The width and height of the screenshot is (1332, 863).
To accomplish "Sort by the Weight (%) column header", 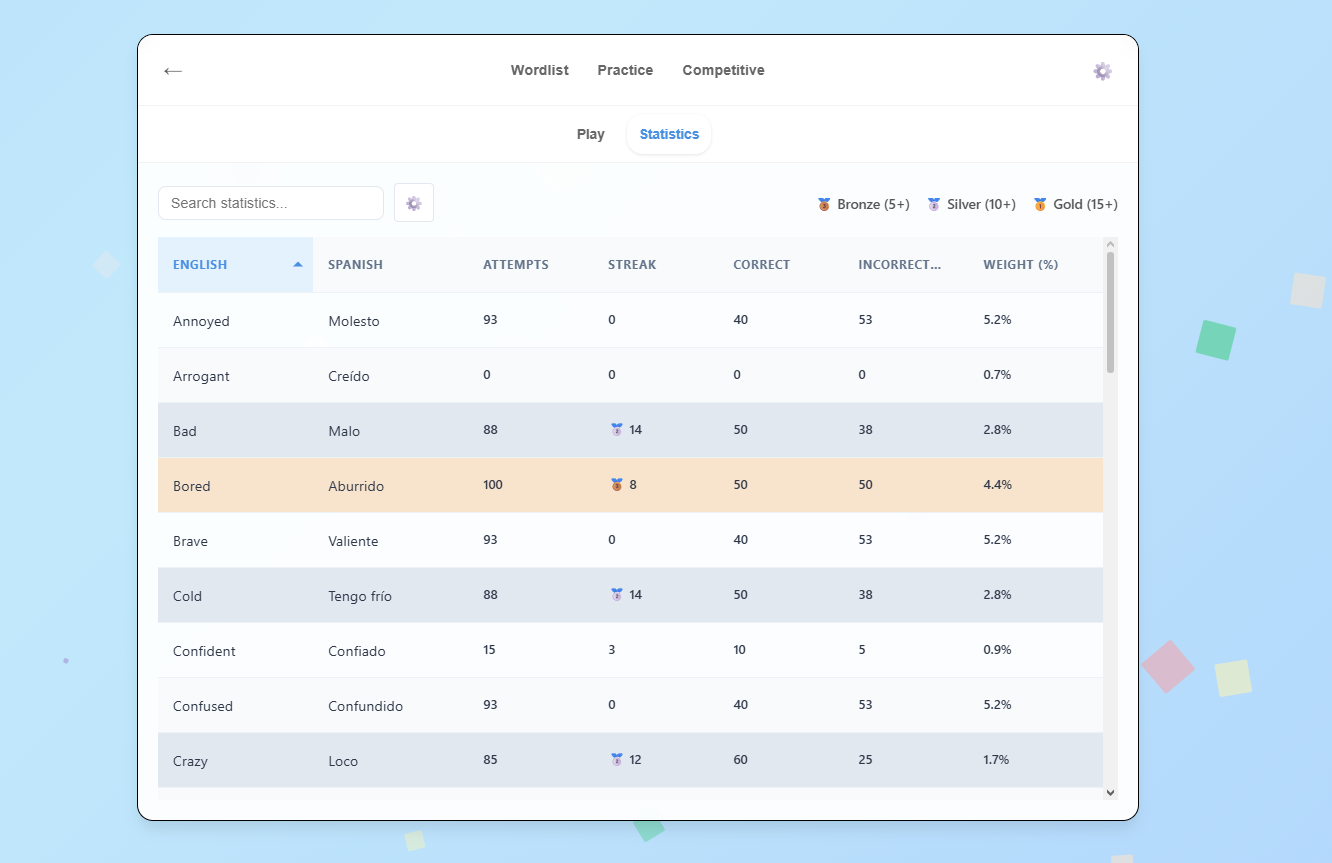I will [1020, 265].
